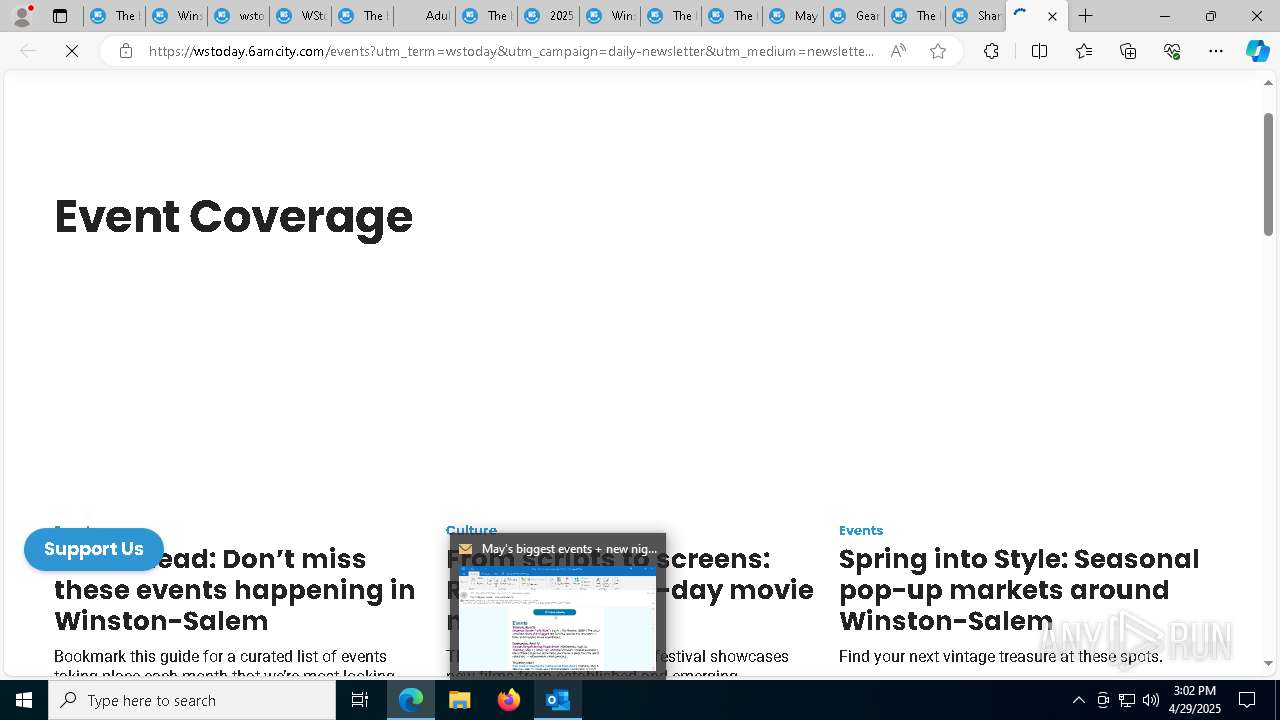This screenshot has width=1280, height=720.
Task: Click the Outlook icon in the taskbar
Action: (558, 700)
